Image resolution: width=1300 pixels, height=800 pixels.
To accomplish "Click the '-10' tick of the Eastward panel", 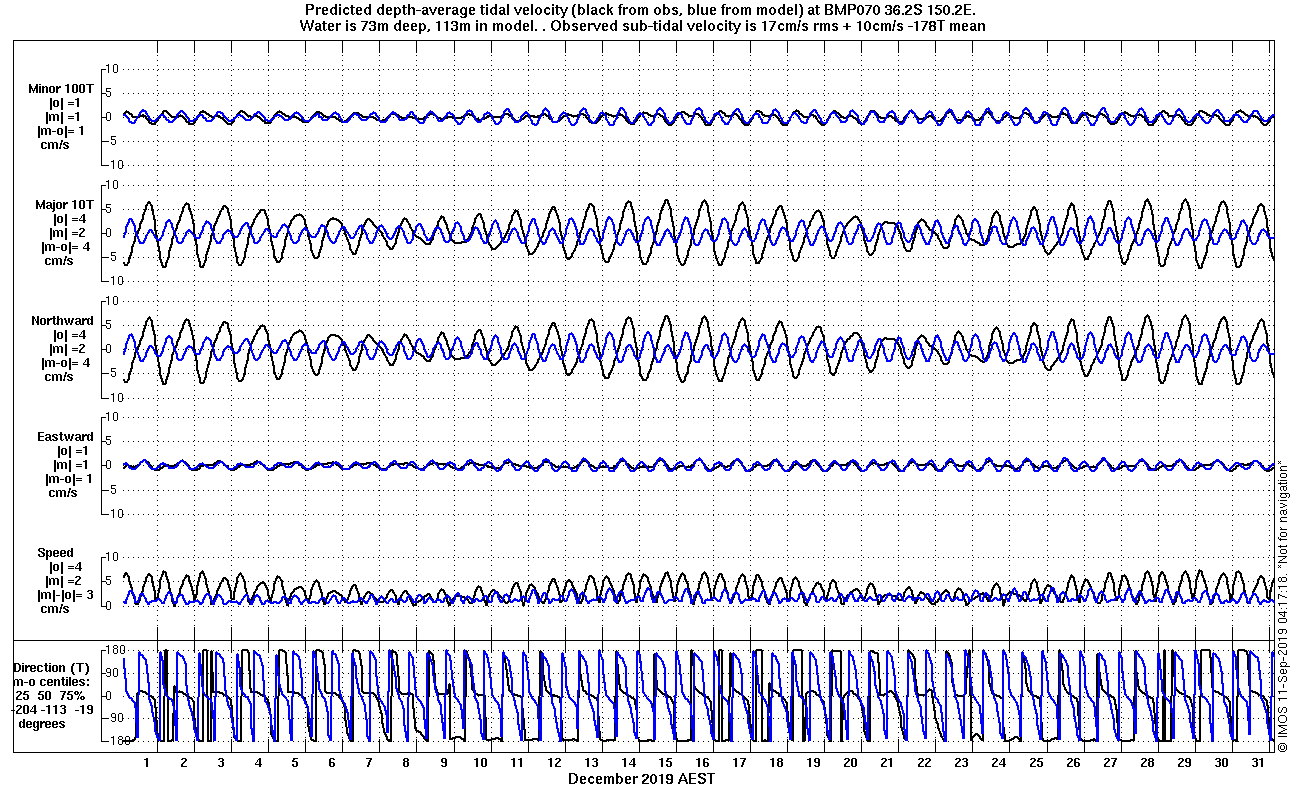I will point(112,513).
